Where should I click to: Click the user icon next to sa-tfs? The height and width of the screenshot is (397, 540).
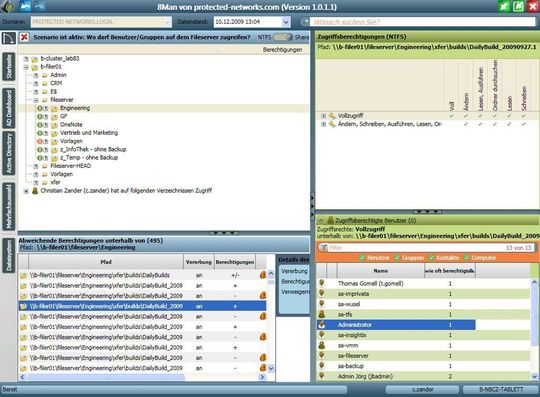[322, 314]
